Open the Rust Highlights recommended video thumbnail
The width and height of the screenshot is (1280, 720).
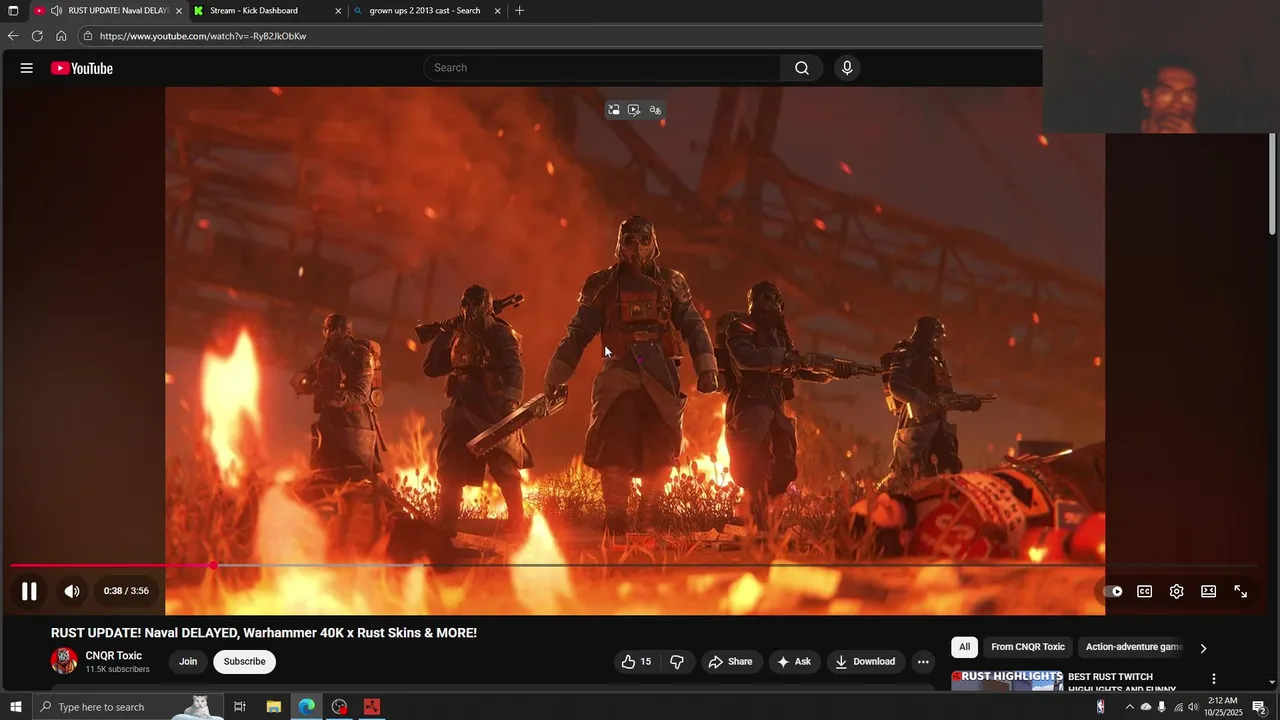[1007, 680]
